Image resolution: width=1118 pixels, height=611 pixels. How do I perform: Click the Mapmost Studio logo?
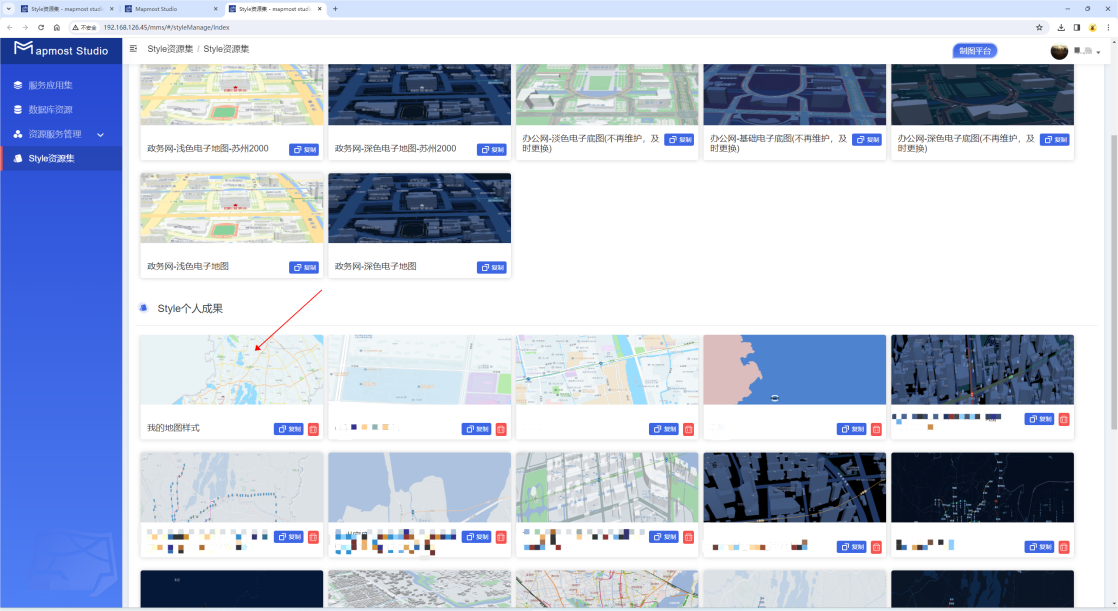(x=61, y=49)
